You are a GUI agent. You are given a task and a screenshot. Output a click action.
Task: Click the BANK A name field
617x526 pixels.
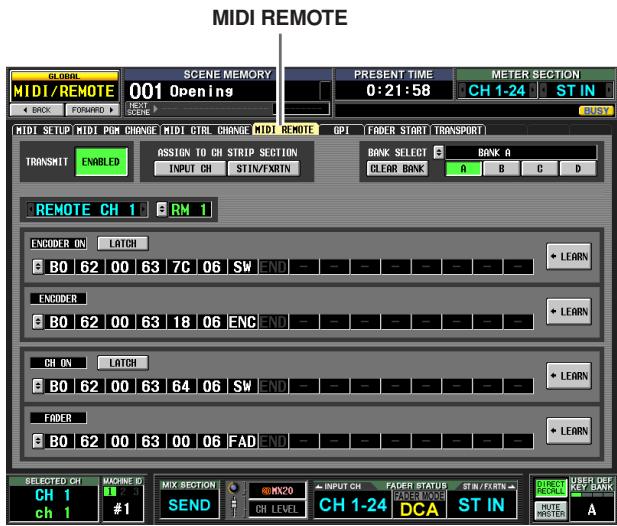[x=521, y=152]
